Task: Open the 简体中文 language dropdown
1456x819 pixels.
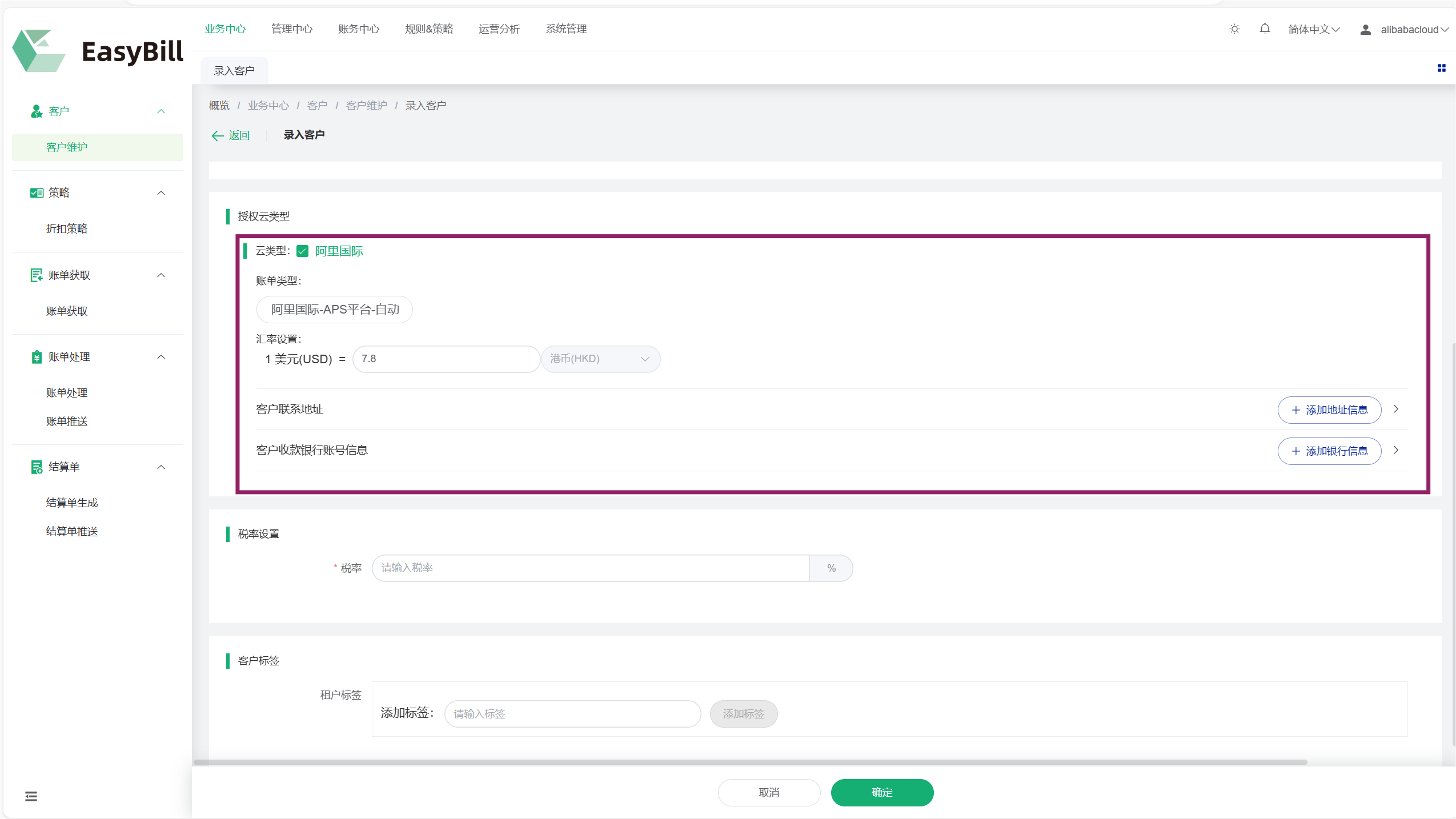Action: pyautogui.click(x=1314, y=30)
